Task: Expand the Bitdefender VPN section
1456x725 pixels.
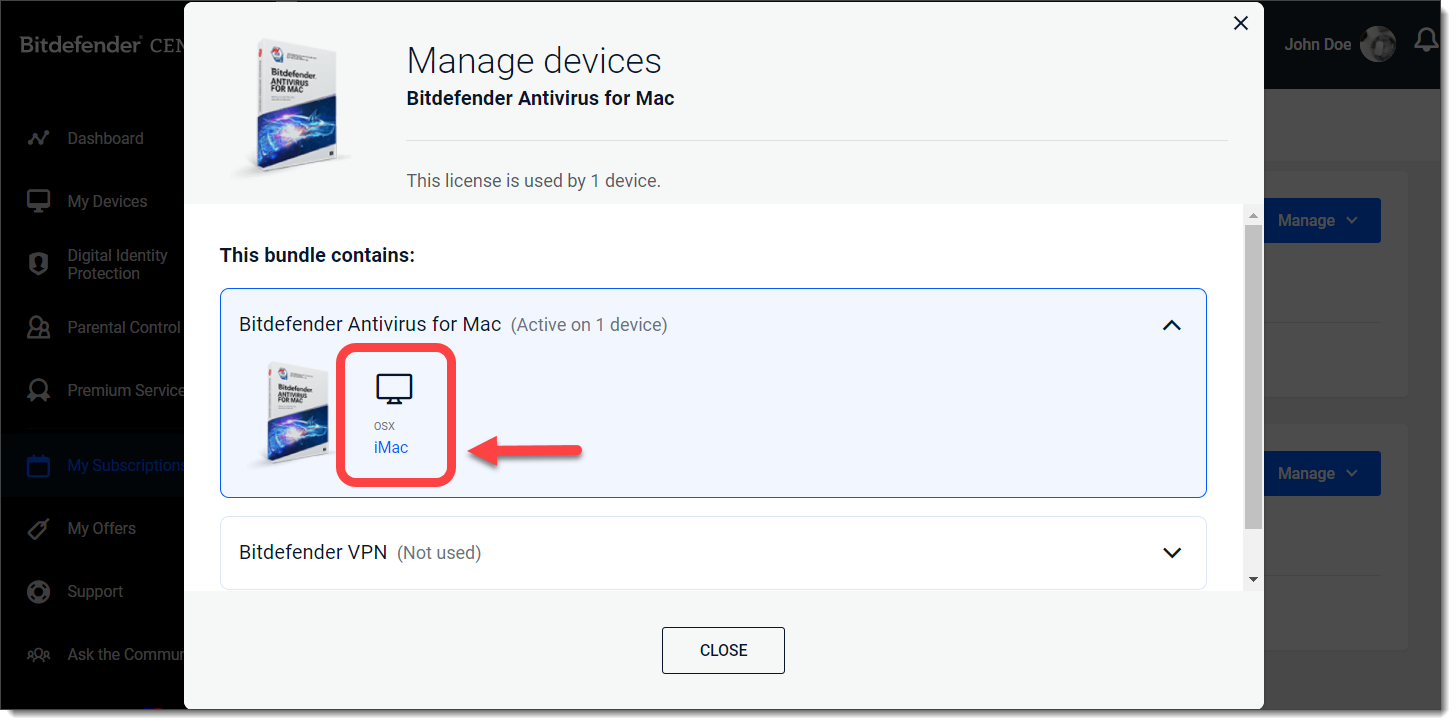Action: pyautogui.click(x=1171, y=551)
